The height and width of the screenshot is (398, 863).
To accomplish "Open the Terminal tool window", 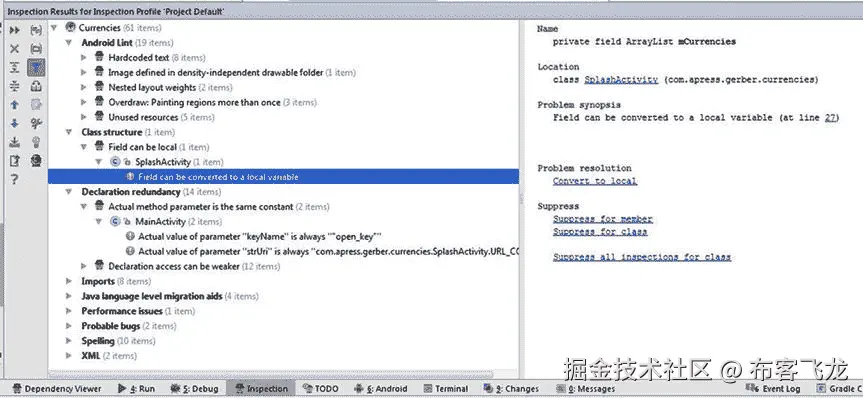I will pos(445,389).
